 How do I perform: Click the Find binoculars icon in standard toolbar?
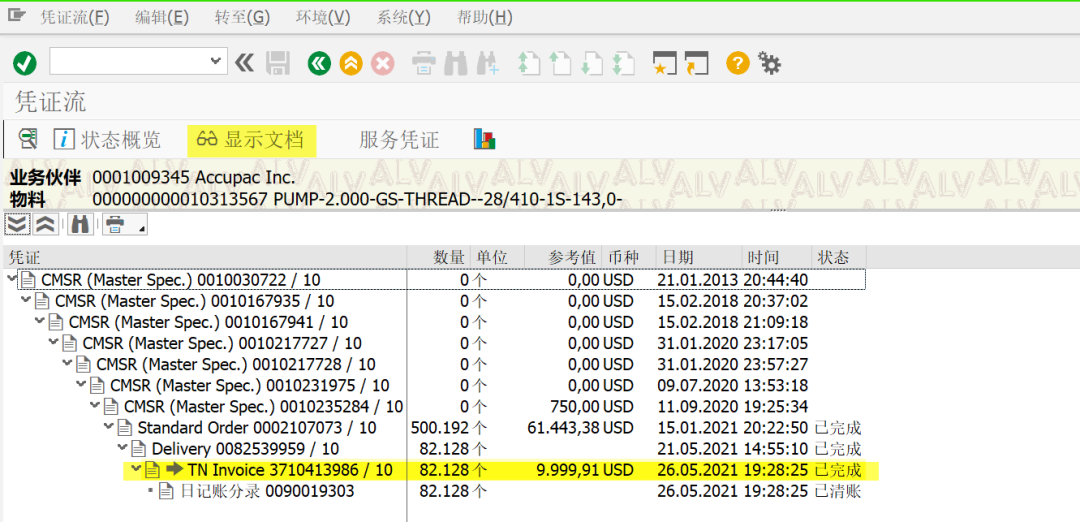tap(455, 64)
